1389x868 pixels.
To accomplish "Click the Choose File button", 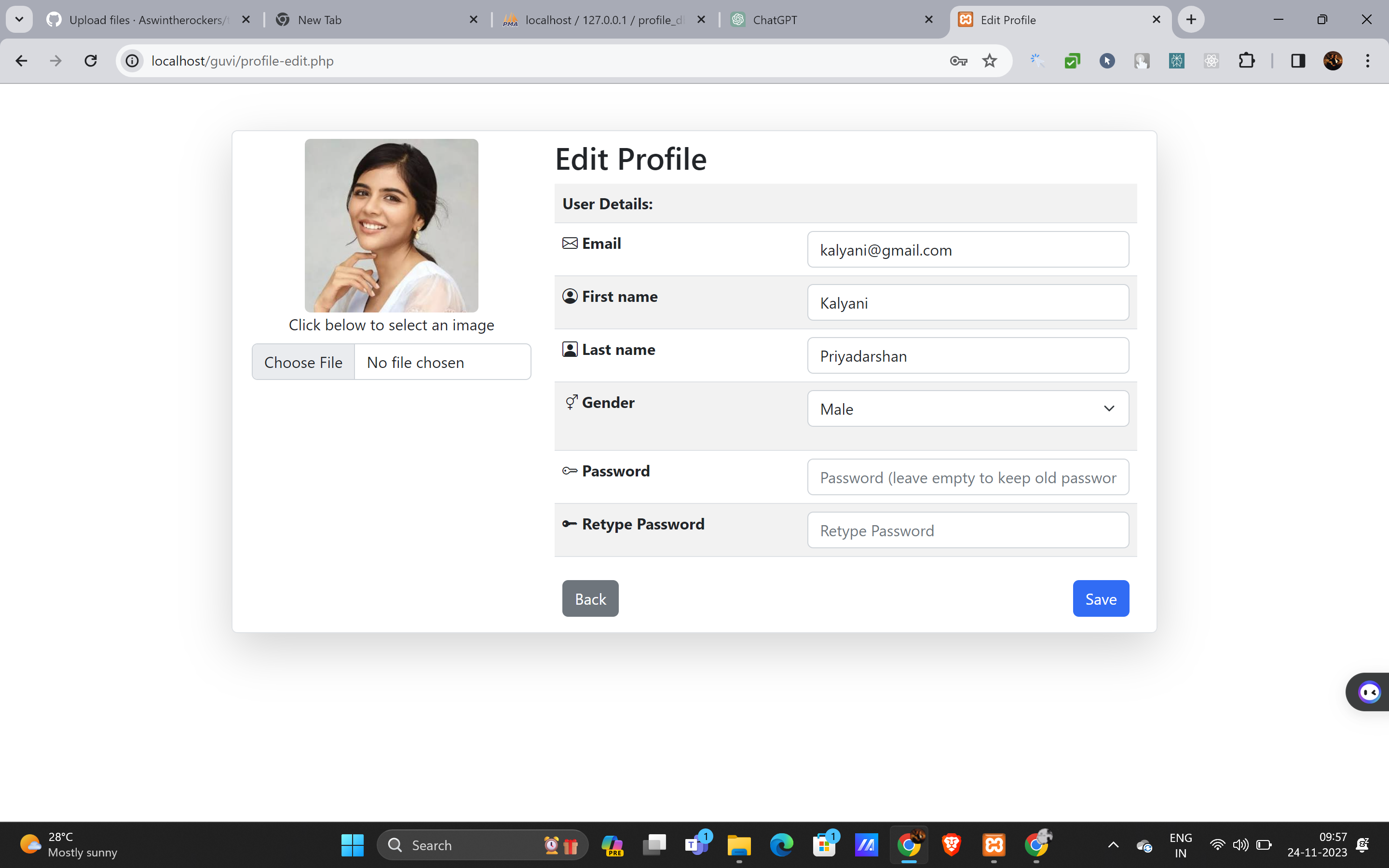I will coord(303,362).
